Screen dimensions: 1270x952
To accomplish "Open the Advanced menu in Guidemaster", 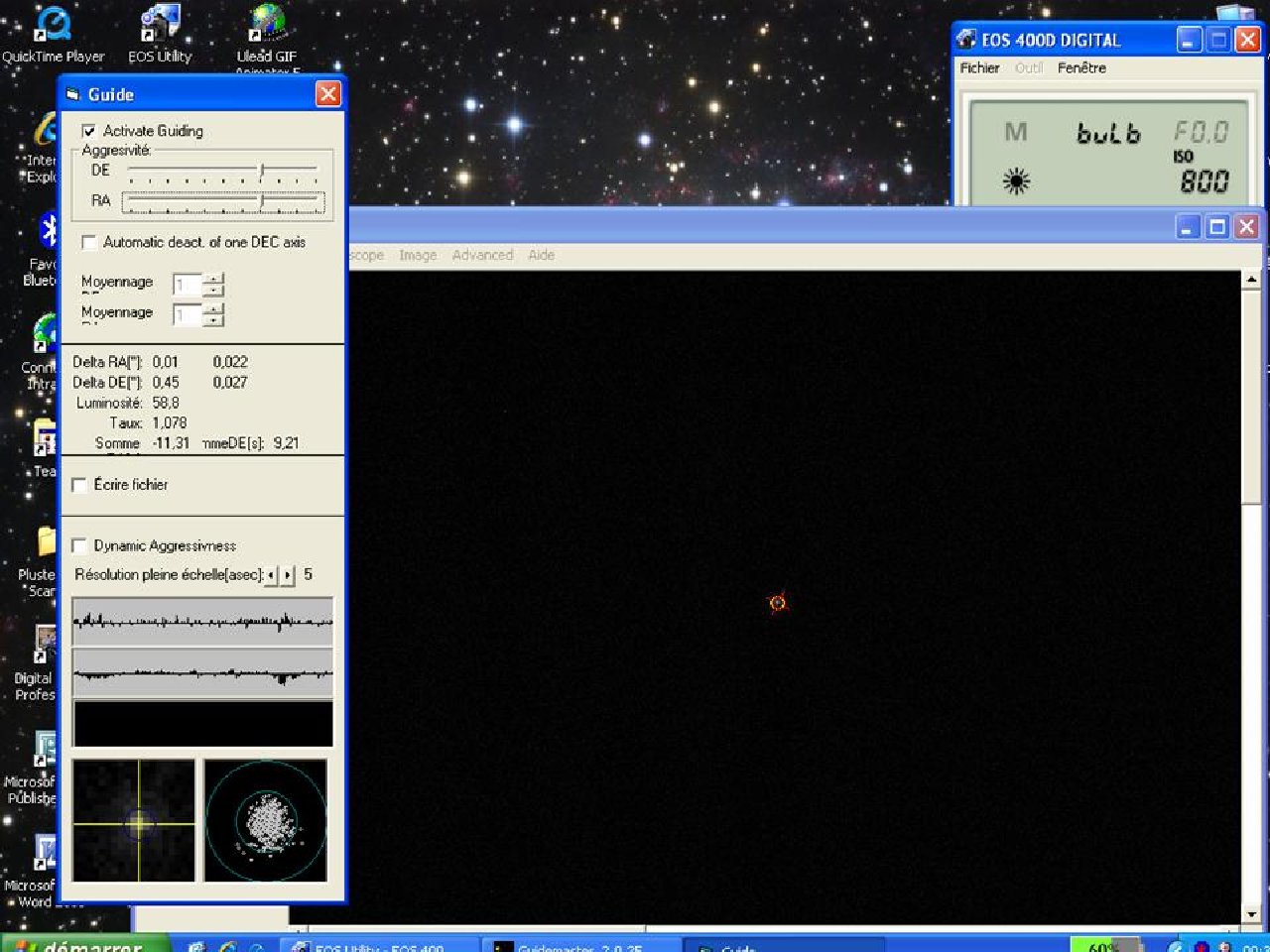I will coord(482,255).
